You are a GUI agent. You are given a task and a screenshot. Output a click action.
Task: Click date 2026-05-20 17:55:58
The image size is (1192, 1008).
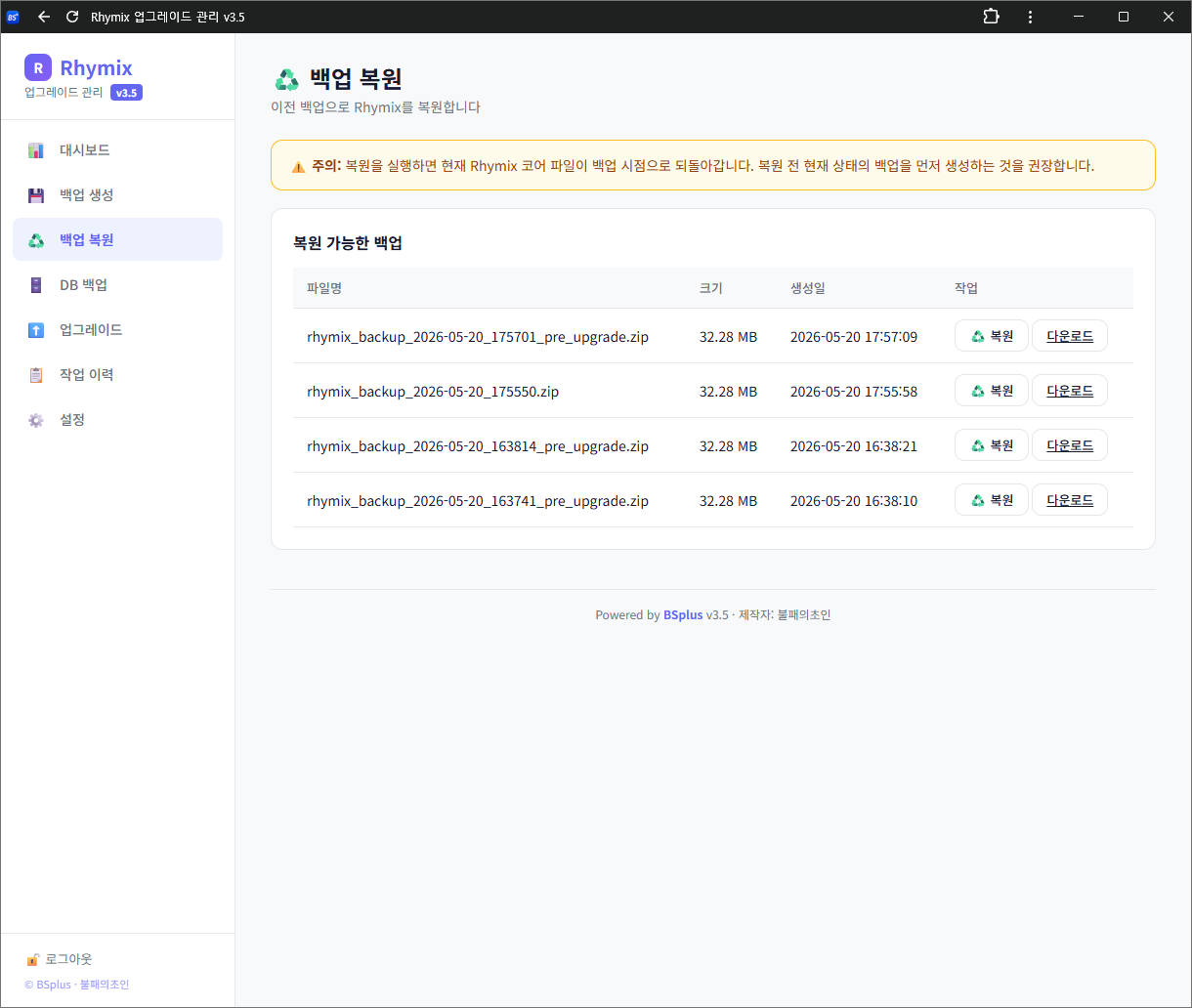point(854,392)
